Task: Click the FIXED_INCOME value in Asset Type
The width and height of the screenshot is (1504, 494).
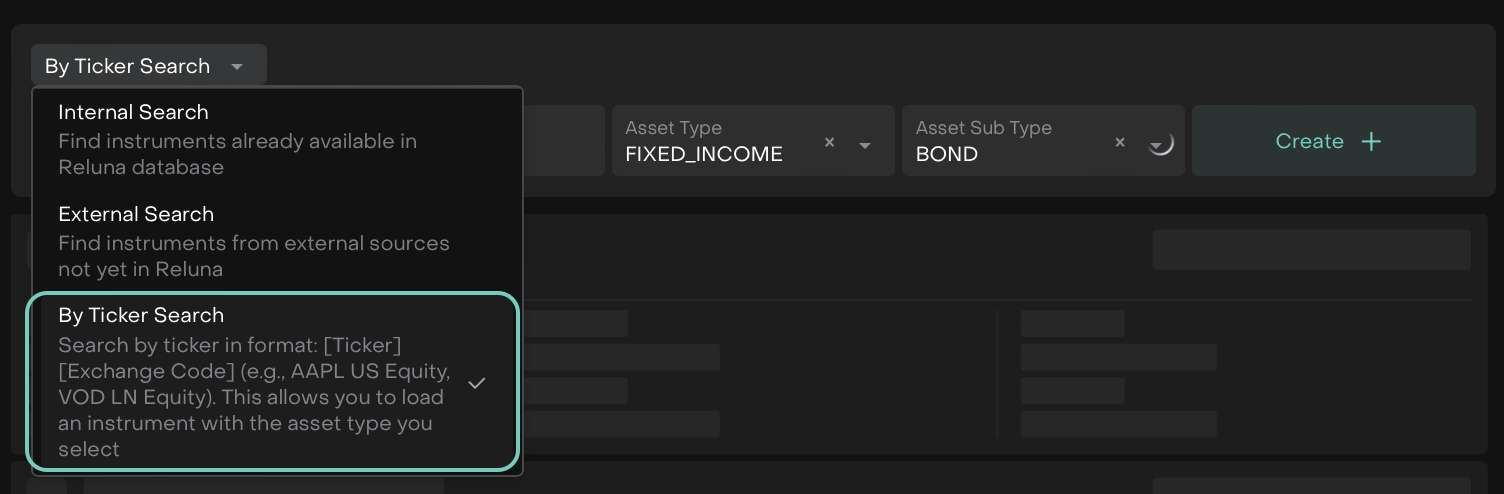Action: [704, 154]
